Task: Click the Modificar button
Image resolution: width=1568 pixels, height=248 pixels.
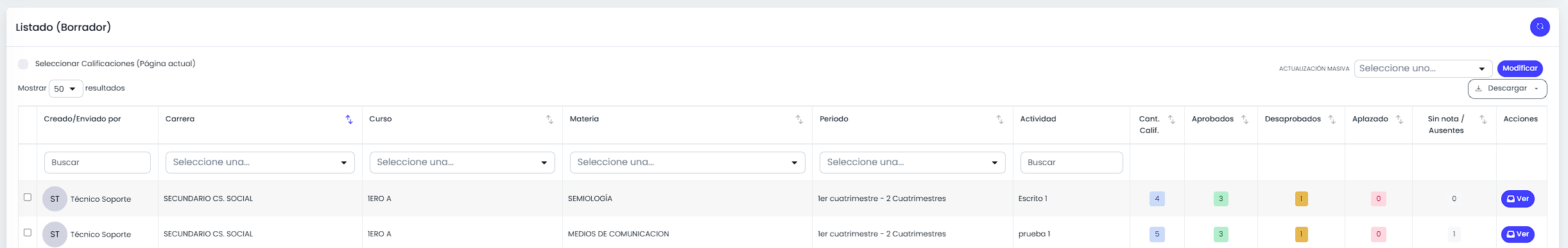Action: point(1520,68)
